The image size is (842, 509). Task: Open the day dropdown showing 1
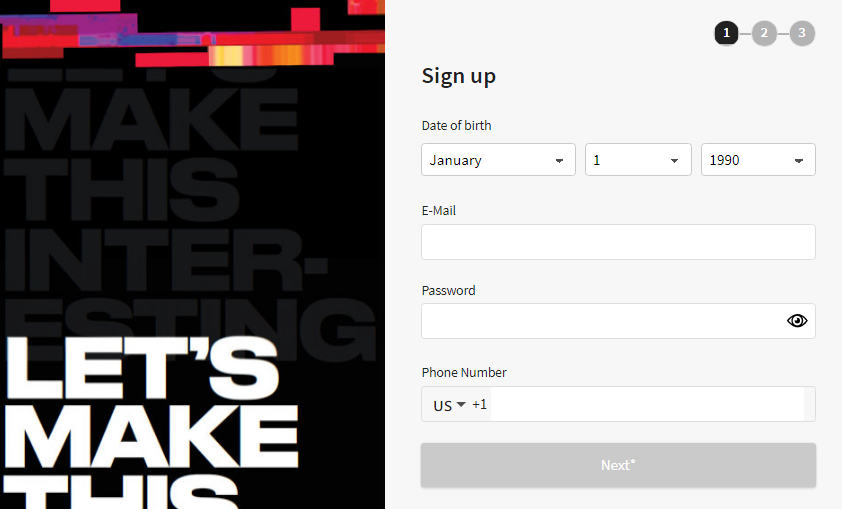coord(638,159)
